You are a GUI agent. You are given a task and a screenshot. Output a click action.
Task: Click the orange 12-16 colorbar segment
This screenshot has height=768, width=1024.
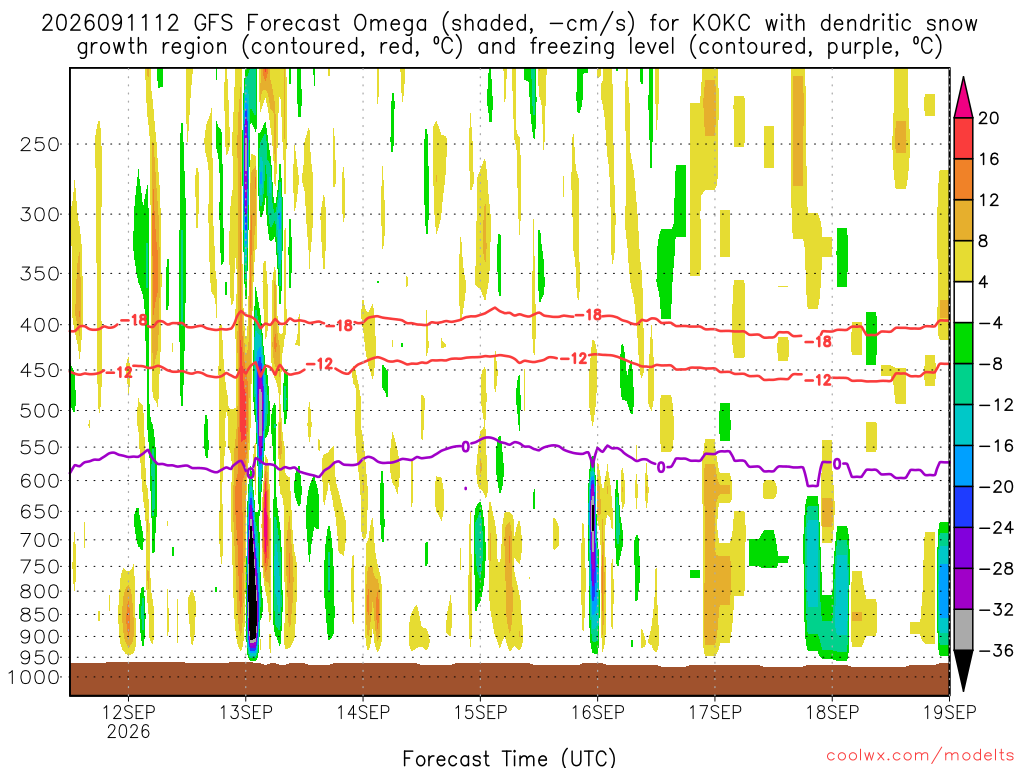point(963,179)
